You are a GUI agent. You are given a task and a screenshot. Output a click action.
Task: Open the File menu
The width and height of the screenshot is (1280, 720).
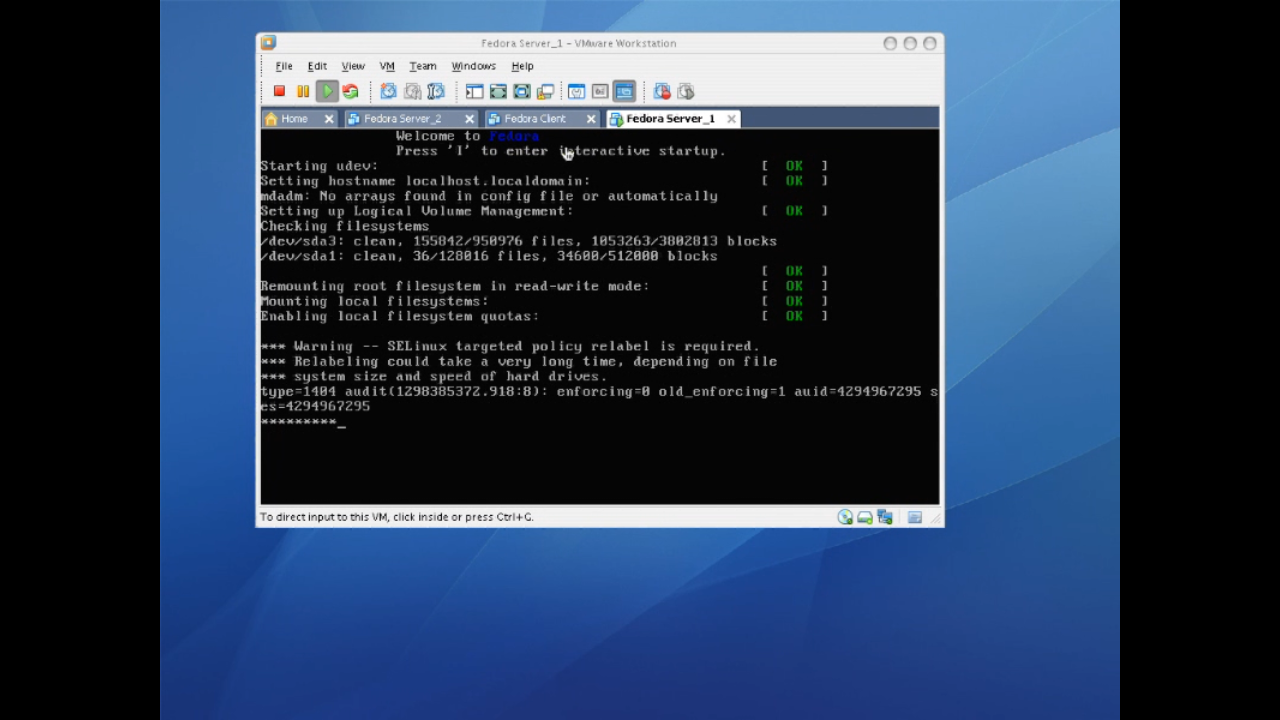[284, 66]
